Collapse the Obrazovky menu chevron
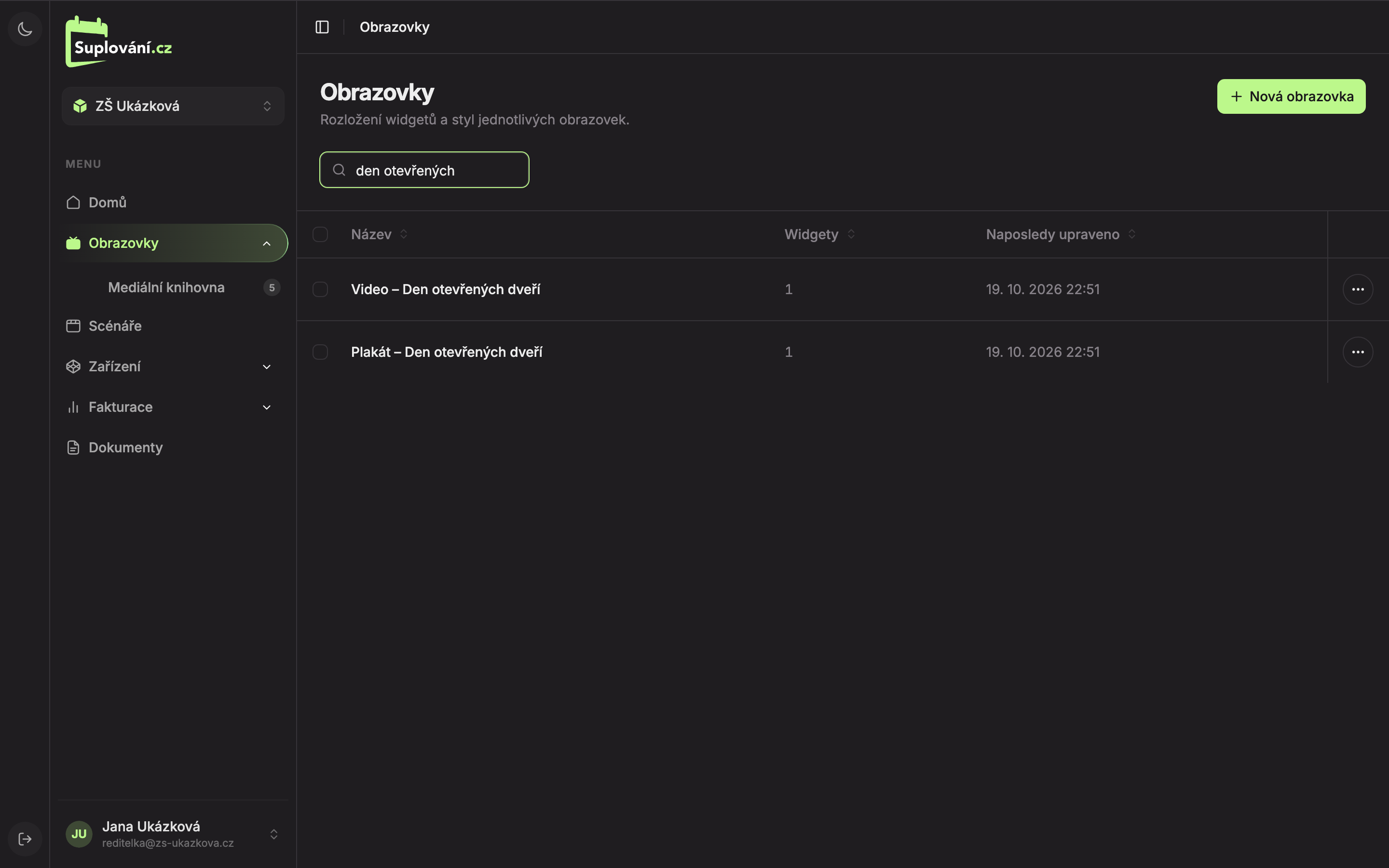The image size is (1389, 868). (x=266, y=244)
